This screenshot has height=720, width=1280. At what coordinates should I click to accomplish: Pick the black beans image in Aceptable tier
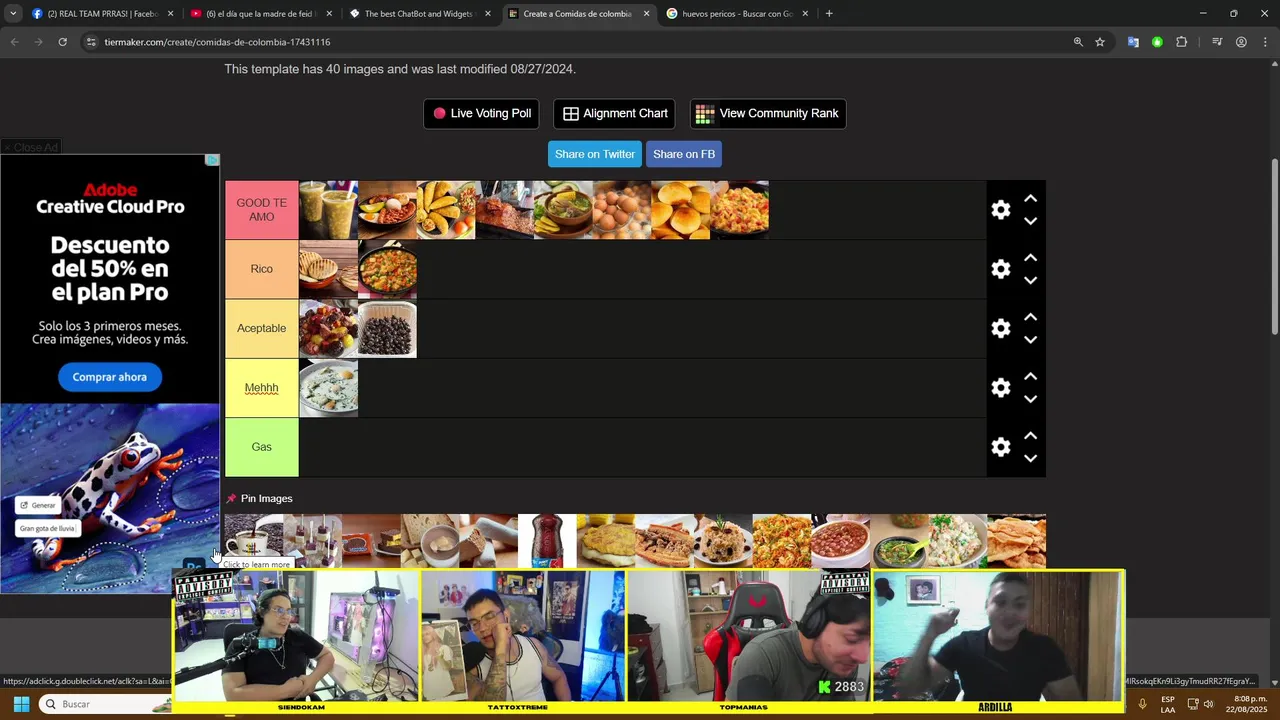click(x=387, y=328)
